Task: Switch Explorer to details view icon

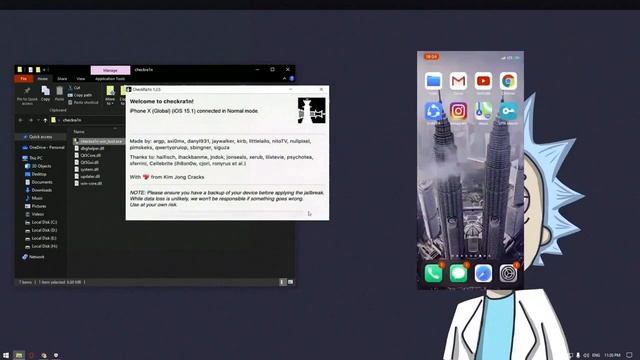Action: (x=282, y=282)
